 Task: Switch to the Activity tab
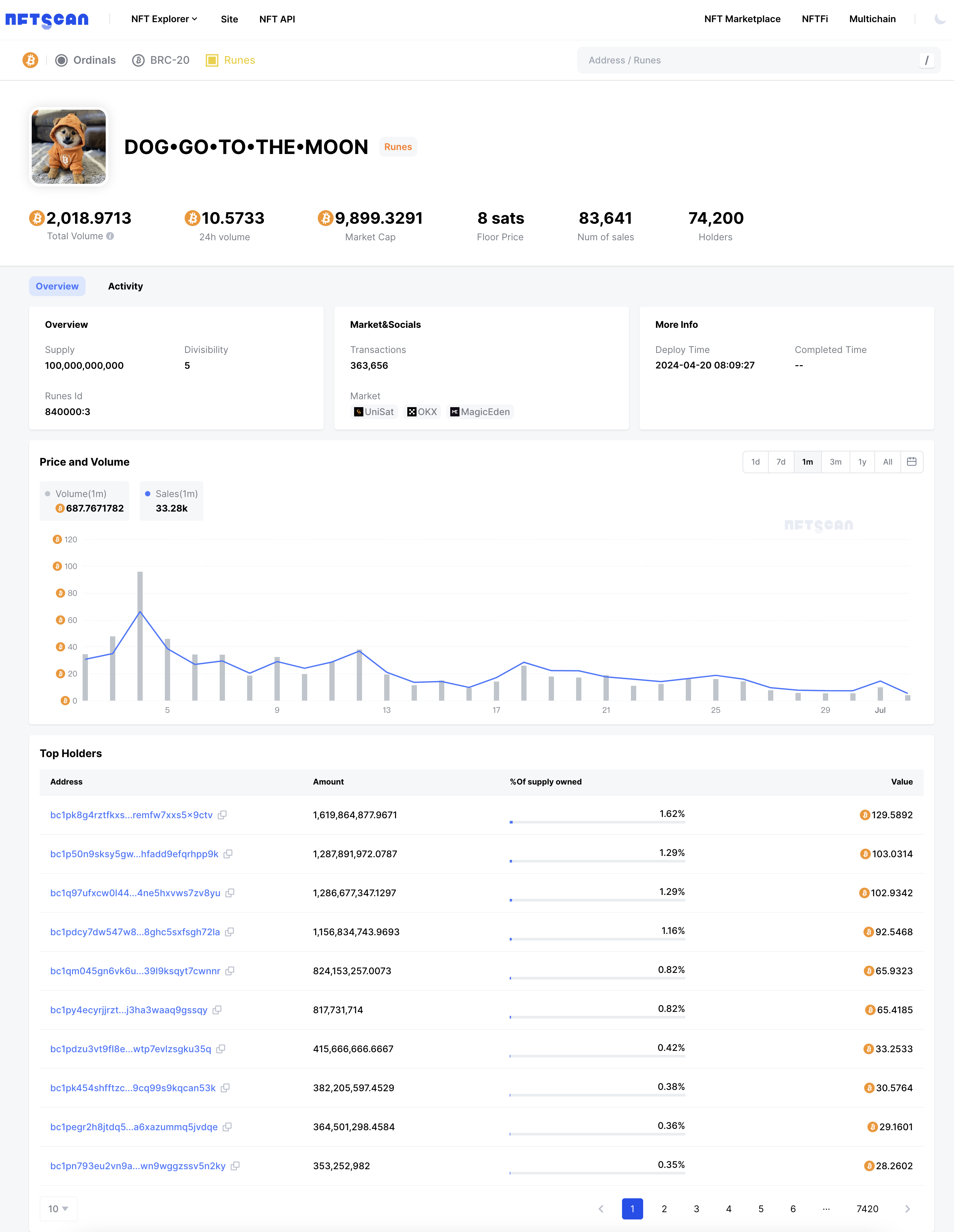[x=125, y=287]
